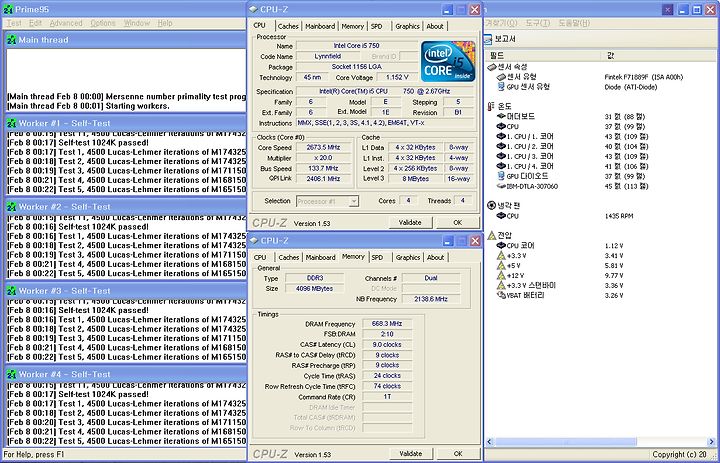Open the Advanced menu in Prime95

pos(66,23)
